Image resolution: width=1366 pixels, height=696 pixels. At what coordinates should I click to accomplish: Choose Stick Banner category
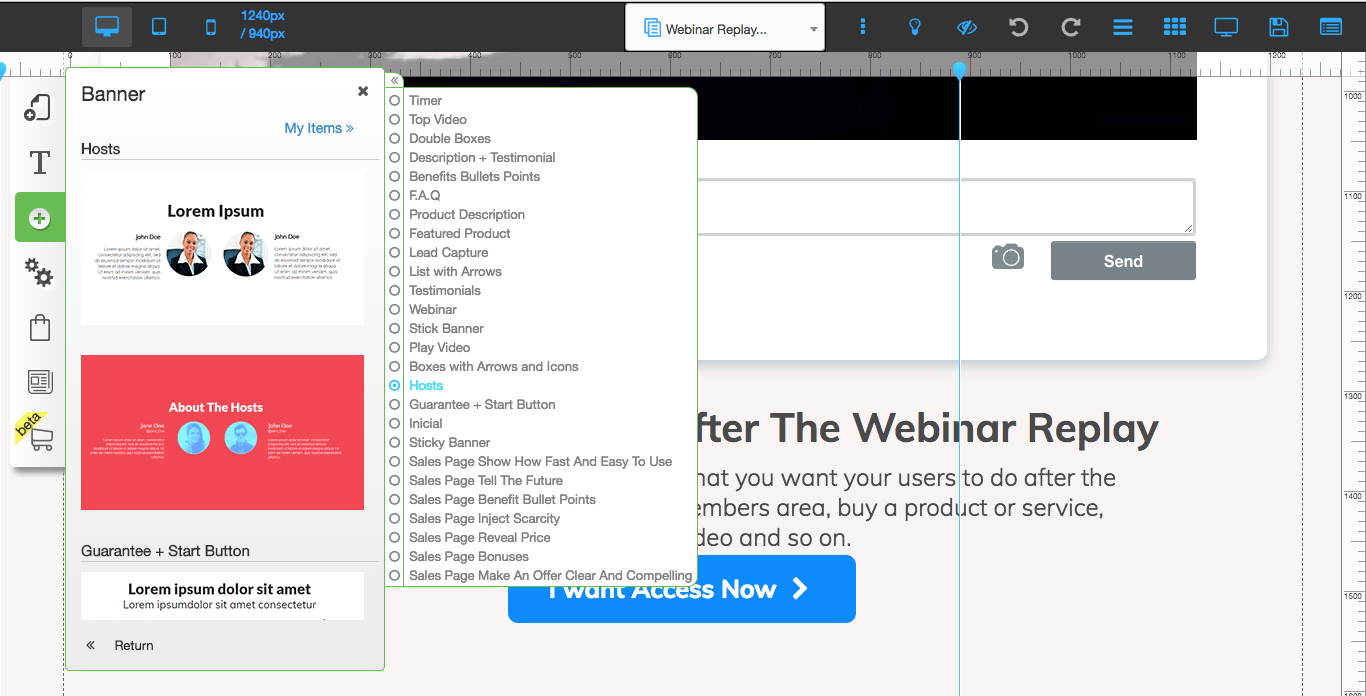pos(446,328)
